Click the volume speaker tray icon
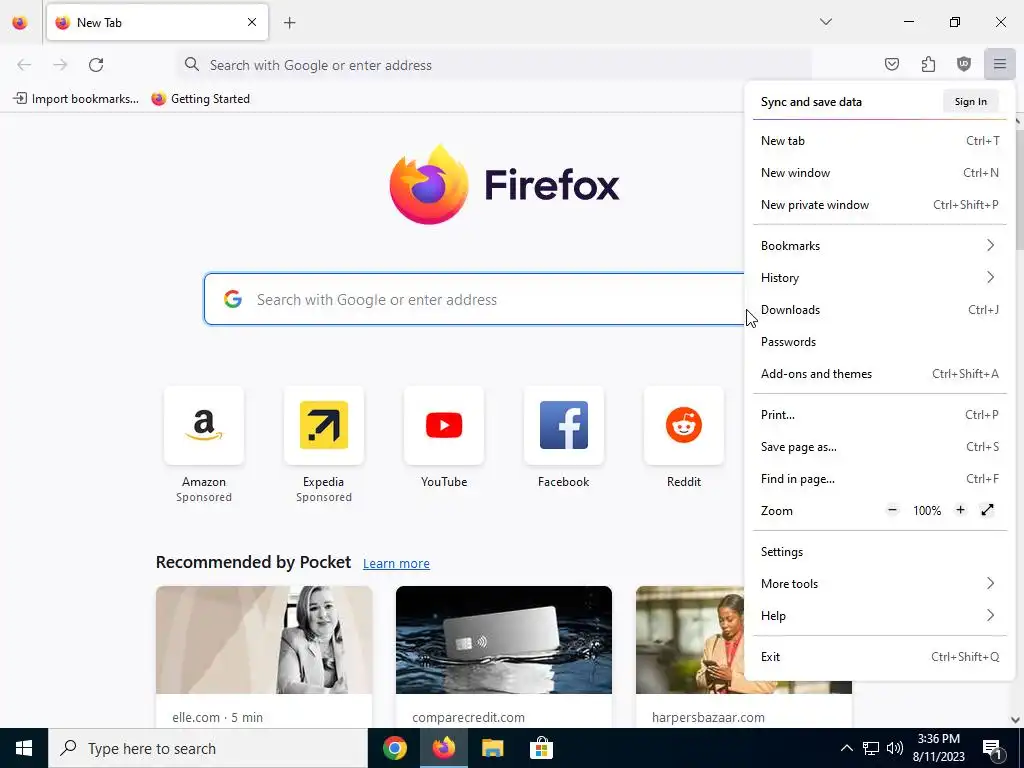Screen dimensions: 1024x768 pos(895,748)
